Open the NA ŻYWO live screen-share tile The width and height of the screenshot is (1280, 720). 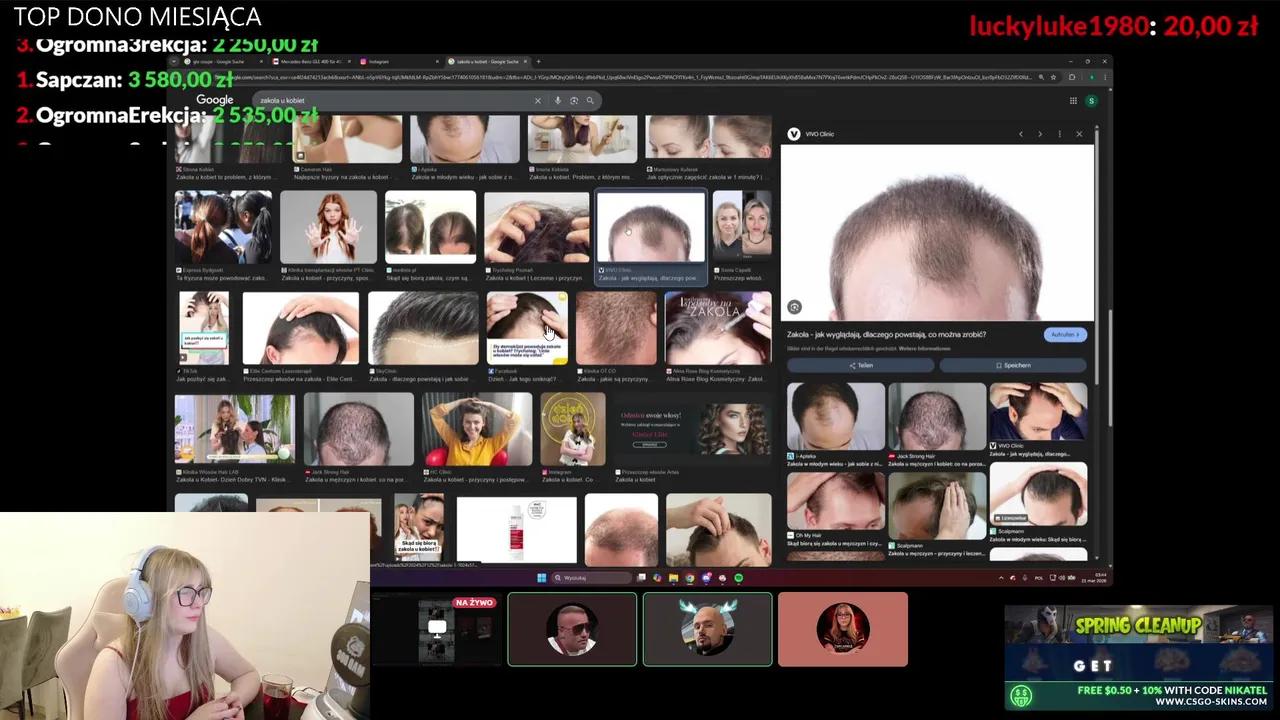tap(437, 629)
